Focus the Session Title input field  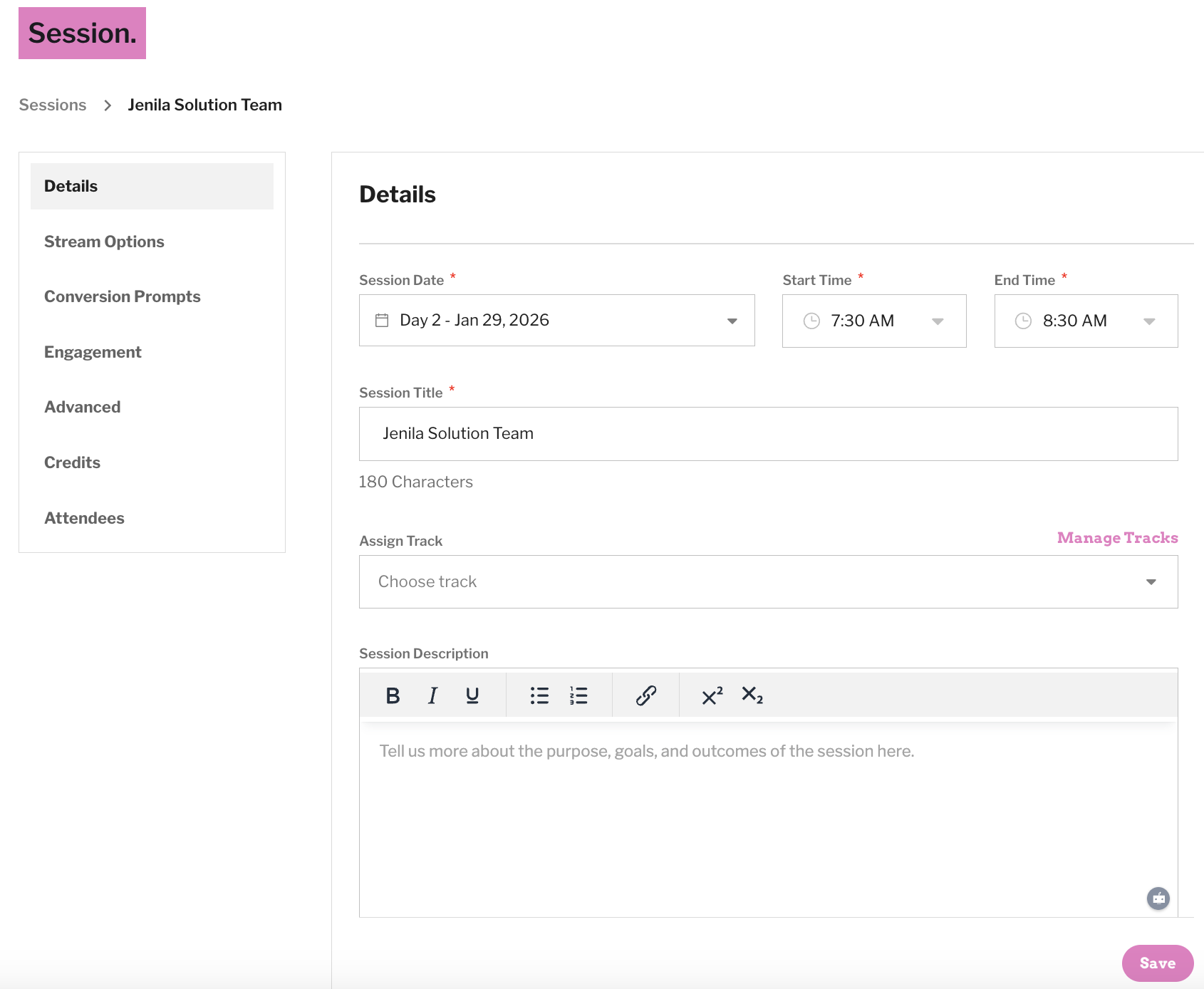point(768,434)
